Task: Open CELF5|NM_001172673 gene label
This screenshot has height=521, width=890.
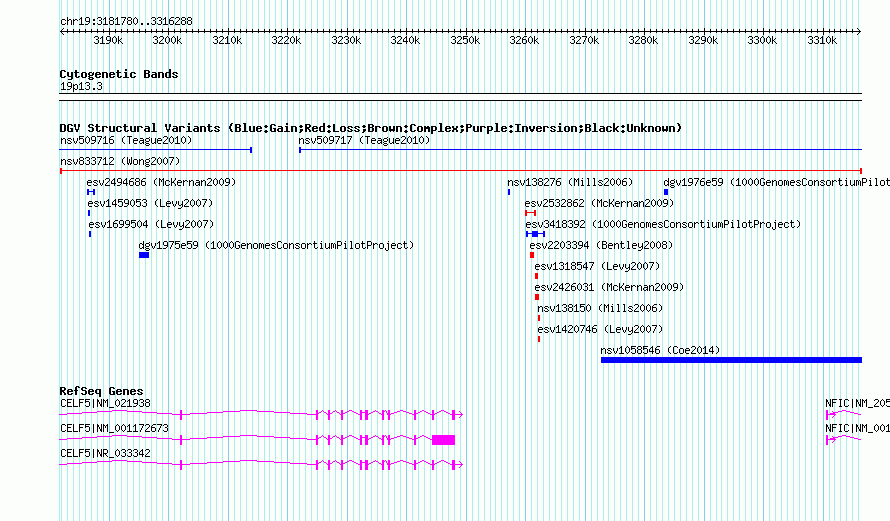Action: [114, 428]
